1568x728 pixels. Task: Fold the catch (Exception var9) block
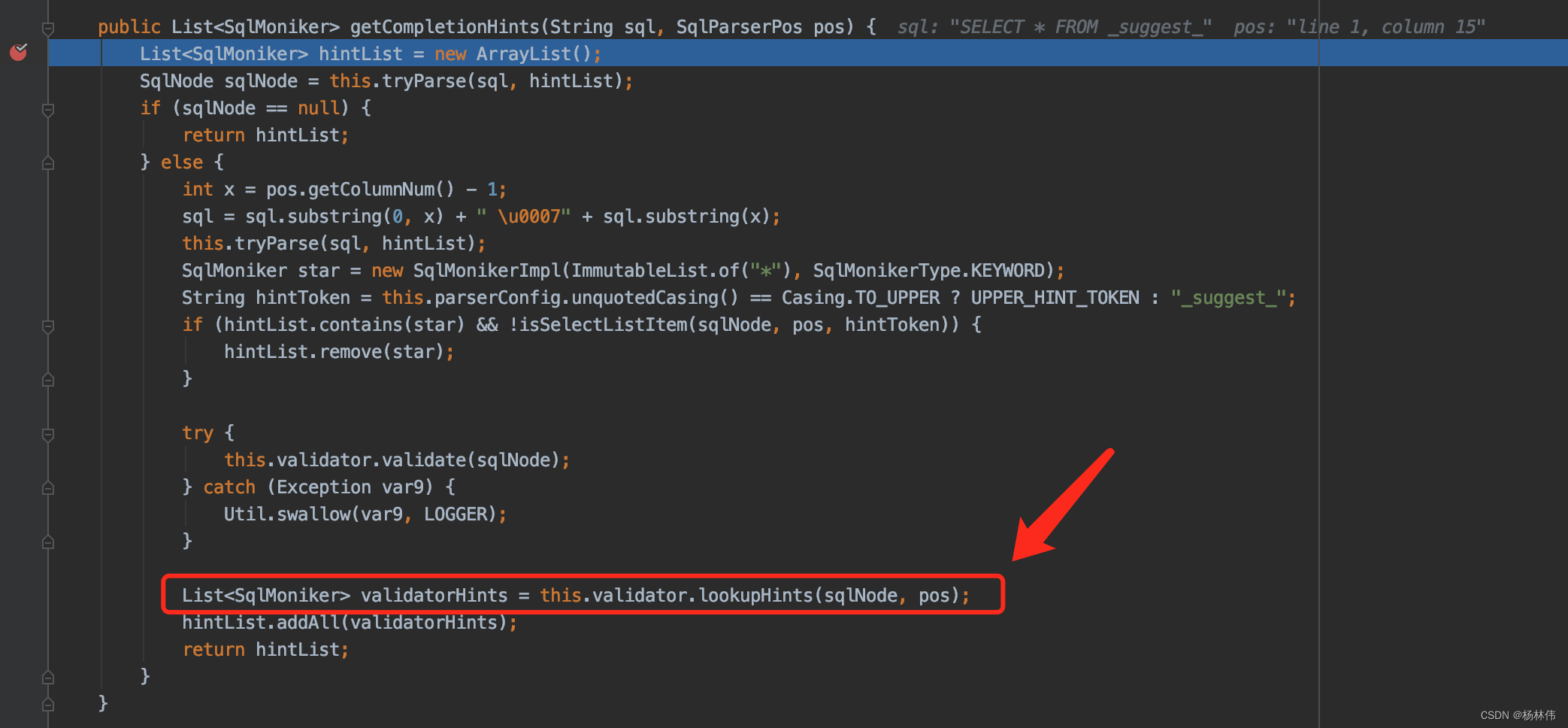click(48, 487)
